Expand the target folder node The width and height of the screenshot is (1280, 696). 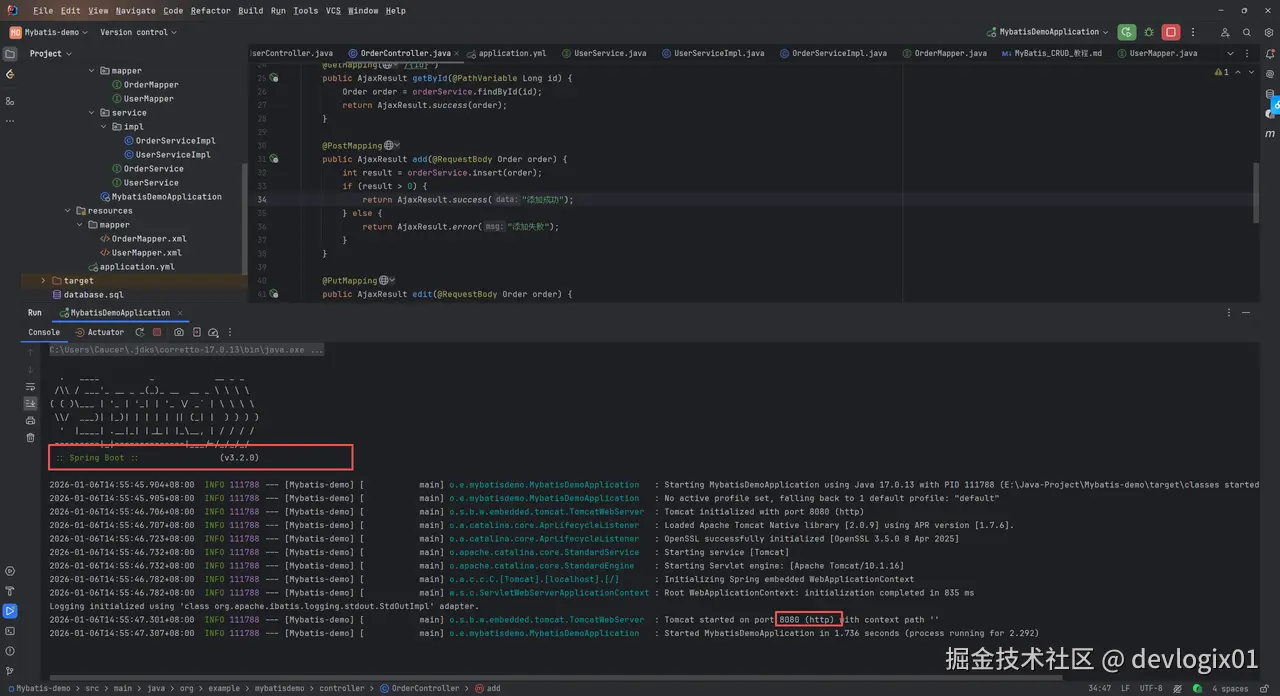tap(43, 281)
